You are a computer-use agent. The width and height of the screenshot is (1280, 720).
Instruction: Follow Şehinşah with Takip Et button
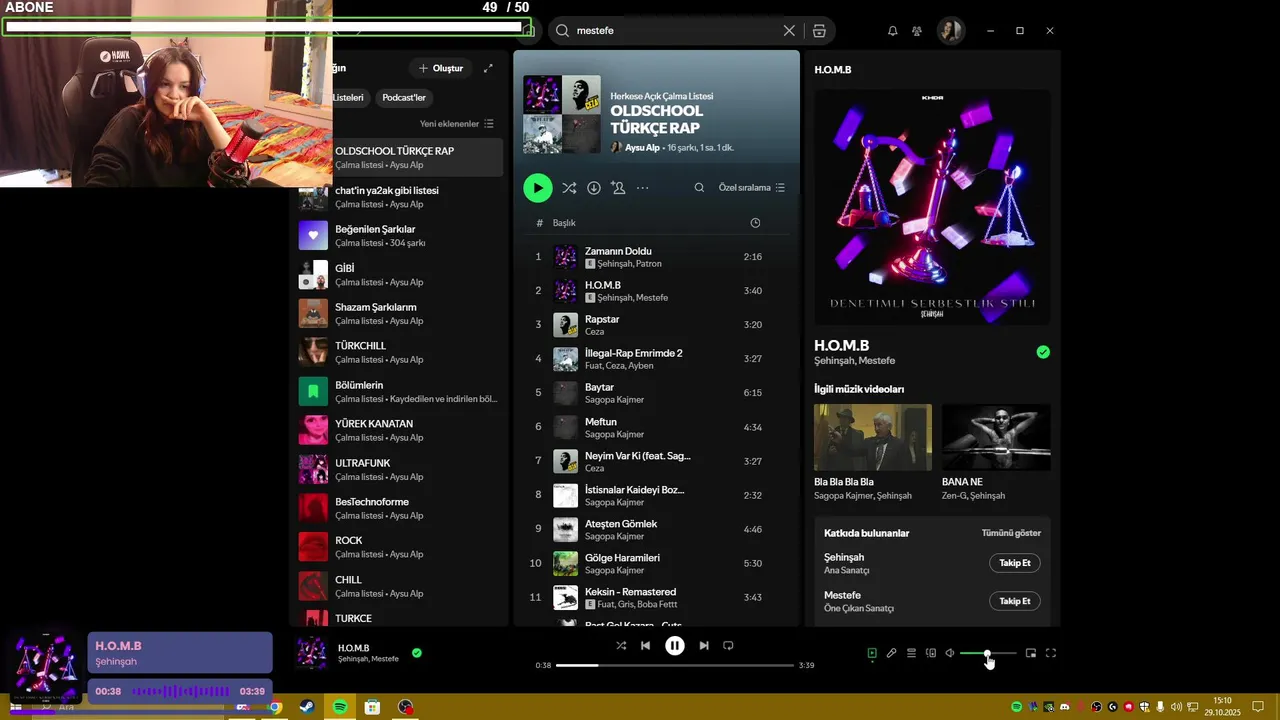coord(1015,563)
